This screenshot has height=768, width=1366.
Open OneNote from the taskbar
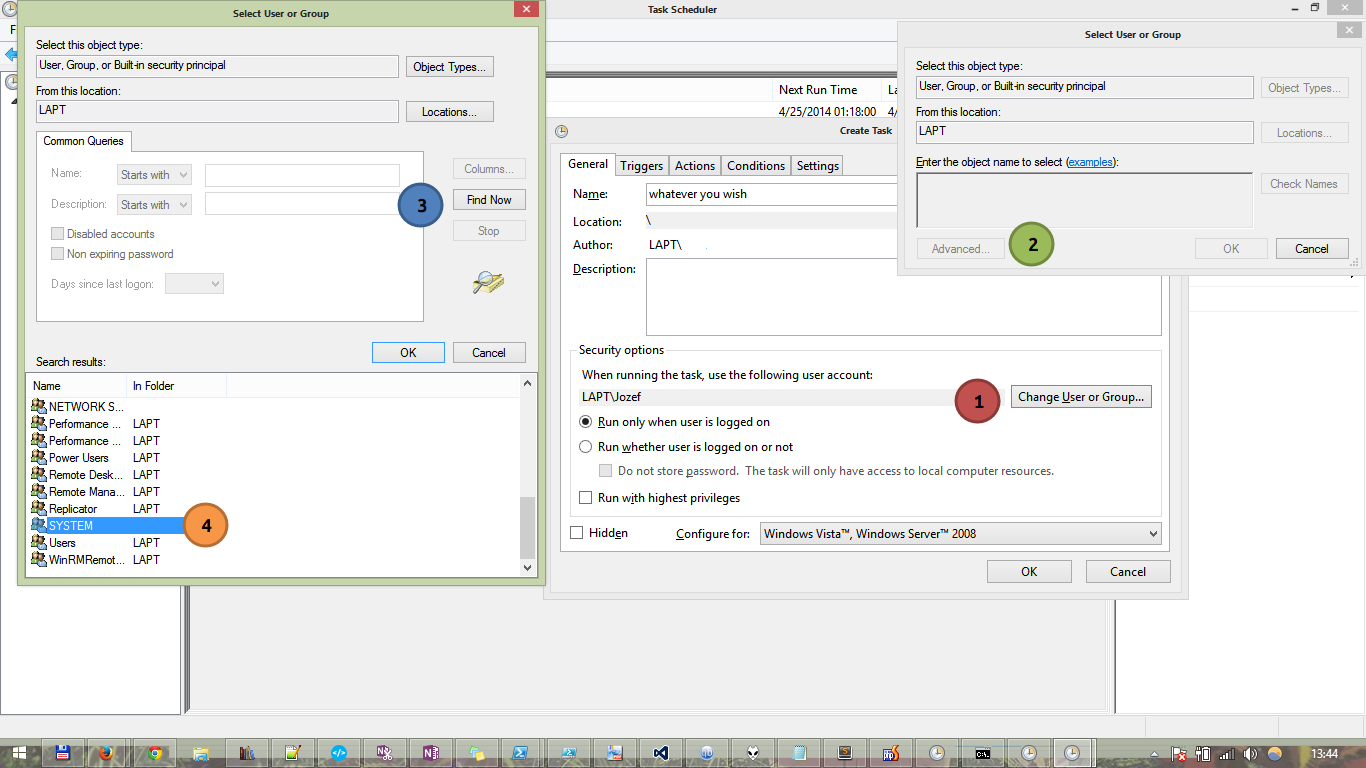coord(431,753)
